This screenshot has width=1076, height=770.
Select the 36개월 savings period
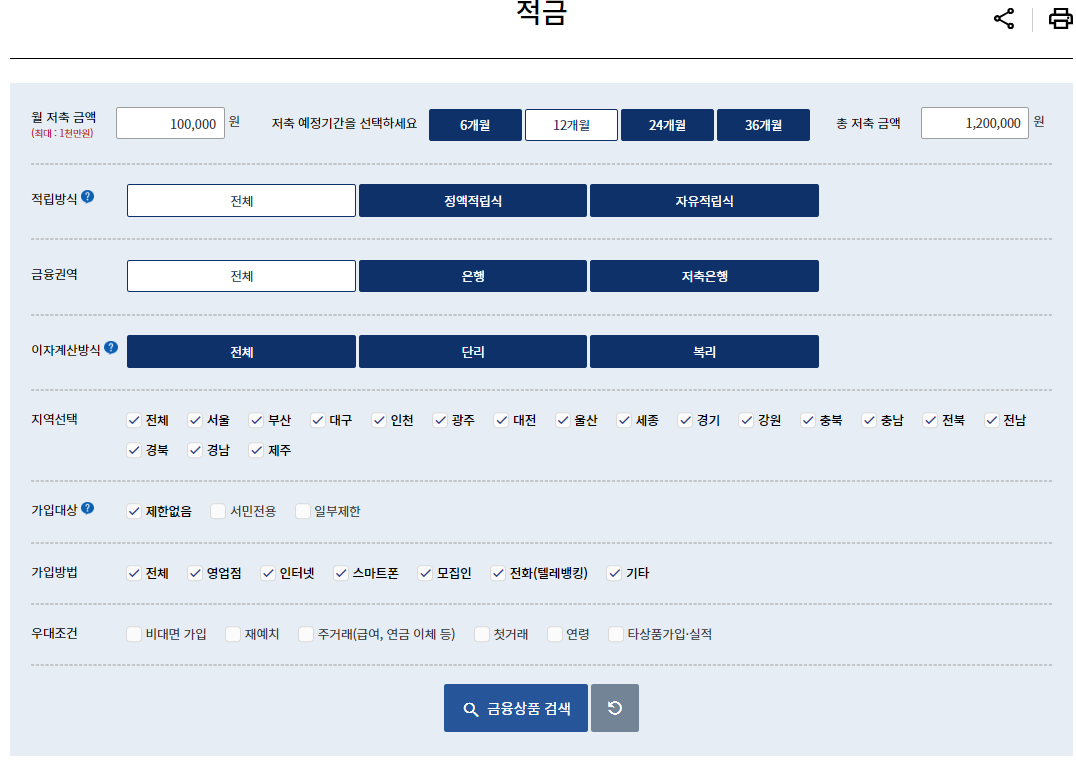[x=763, y=124]
